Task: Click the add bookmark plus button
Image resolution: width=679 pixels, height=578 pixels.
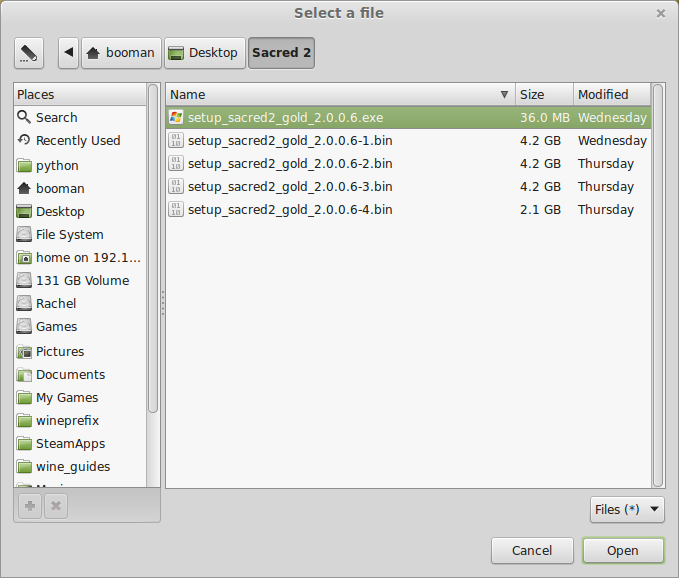Action: click(30, 506)
